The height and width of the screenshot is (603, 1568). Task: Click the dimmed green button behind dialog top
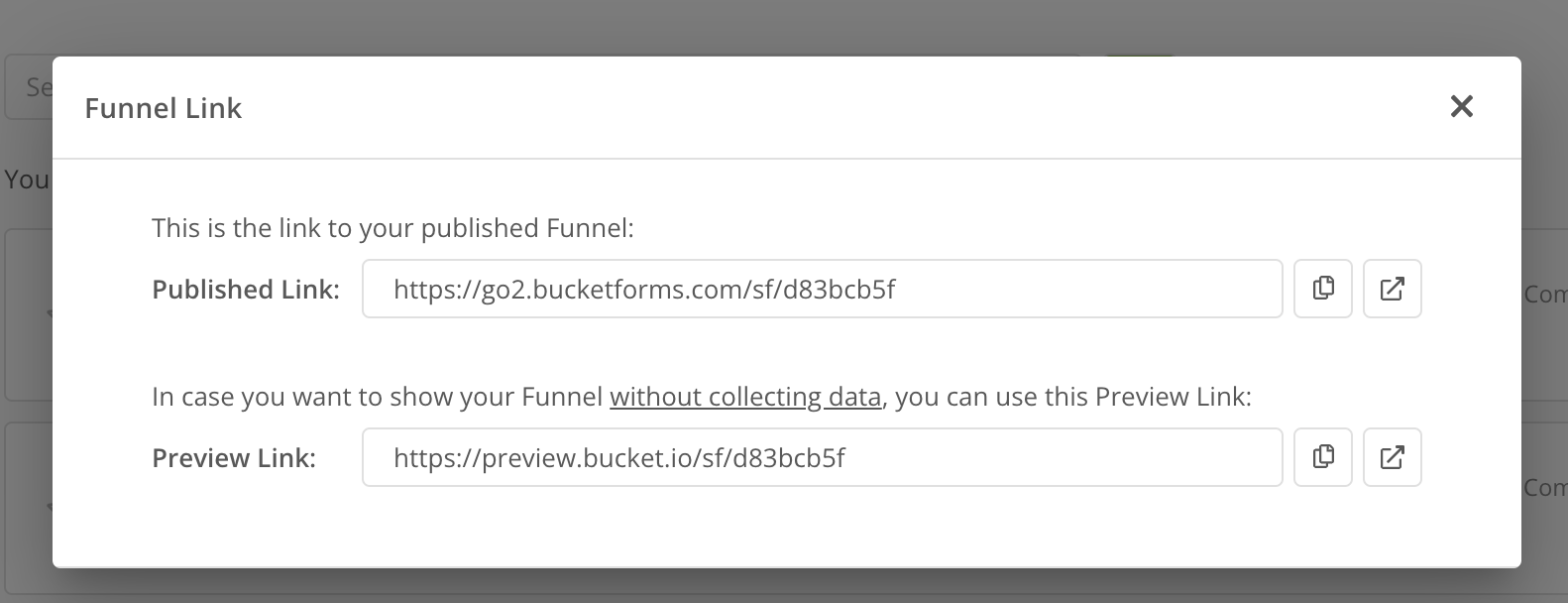coord(1140,53)
